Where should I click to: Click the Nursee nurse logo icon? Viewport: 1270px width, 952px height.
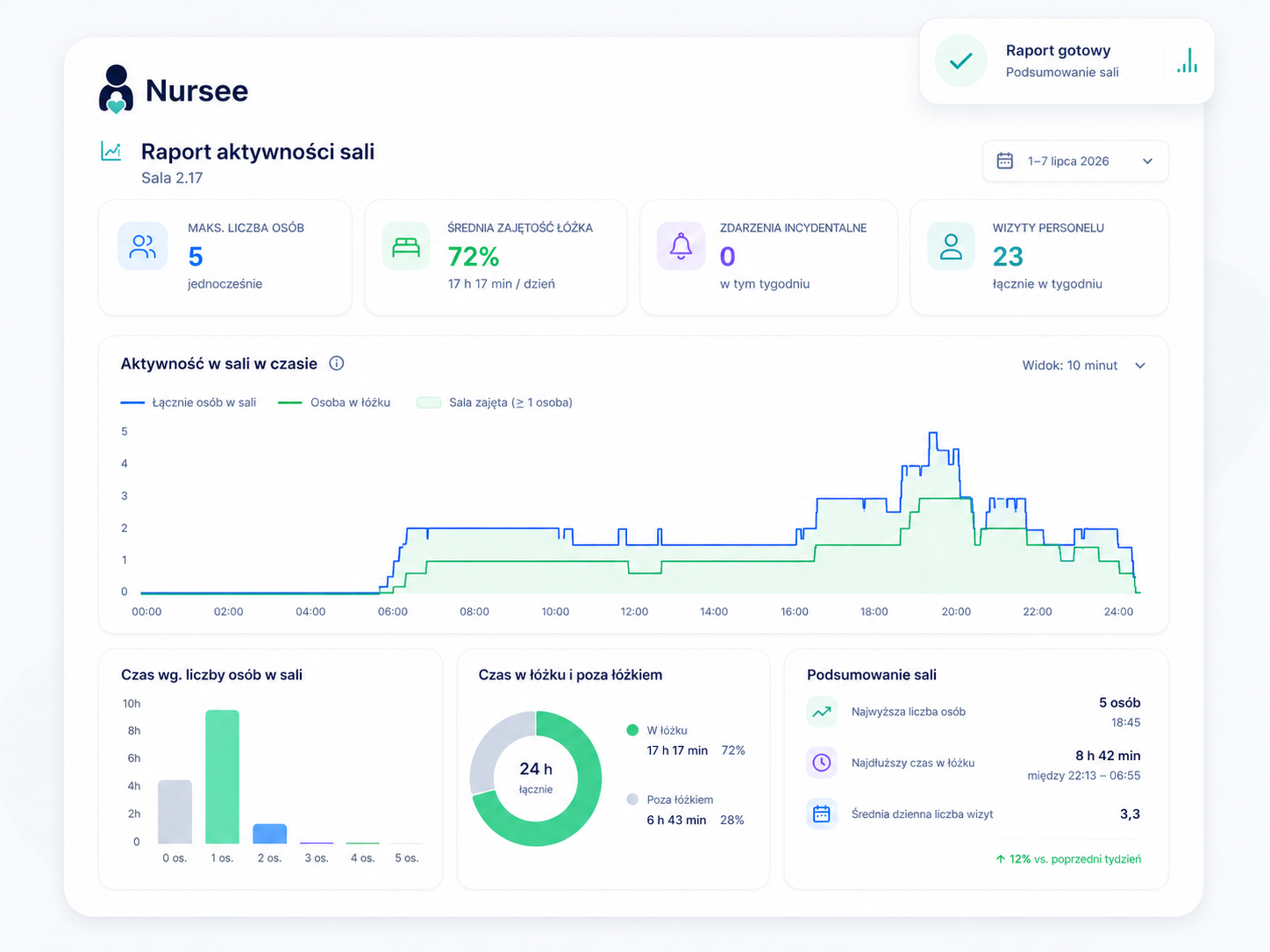tap(116, 89)
